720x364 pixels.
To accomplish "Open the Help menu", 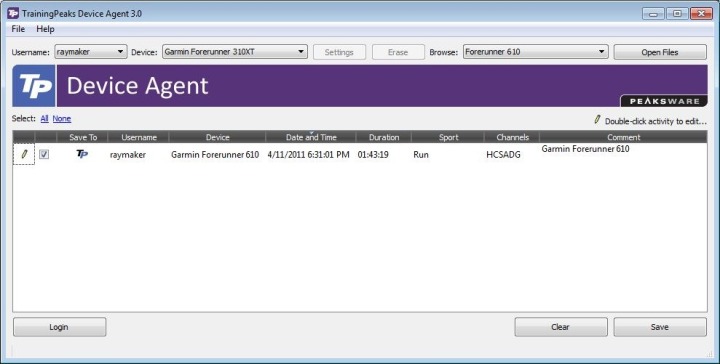I will coord(45,29).
